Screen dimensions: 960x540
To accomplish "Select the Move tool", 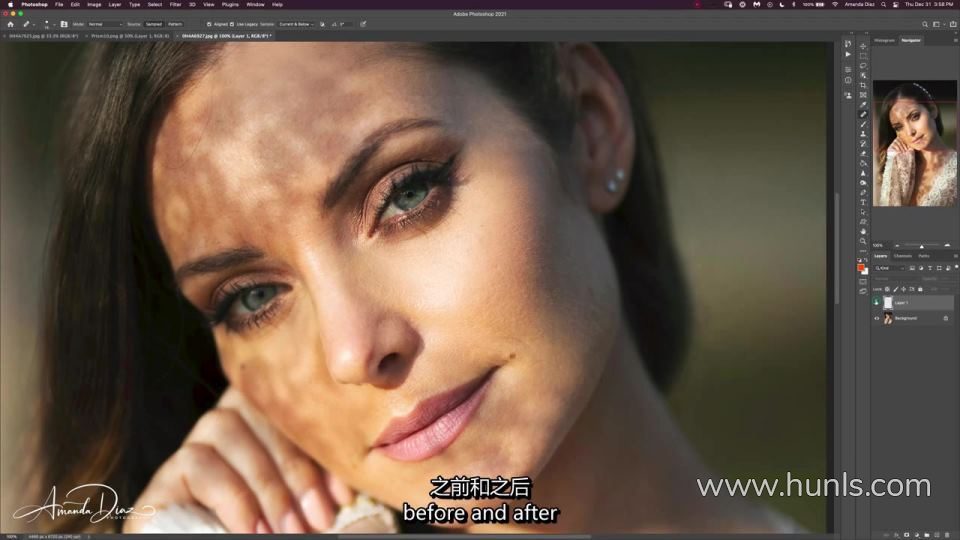I will 863,47.
